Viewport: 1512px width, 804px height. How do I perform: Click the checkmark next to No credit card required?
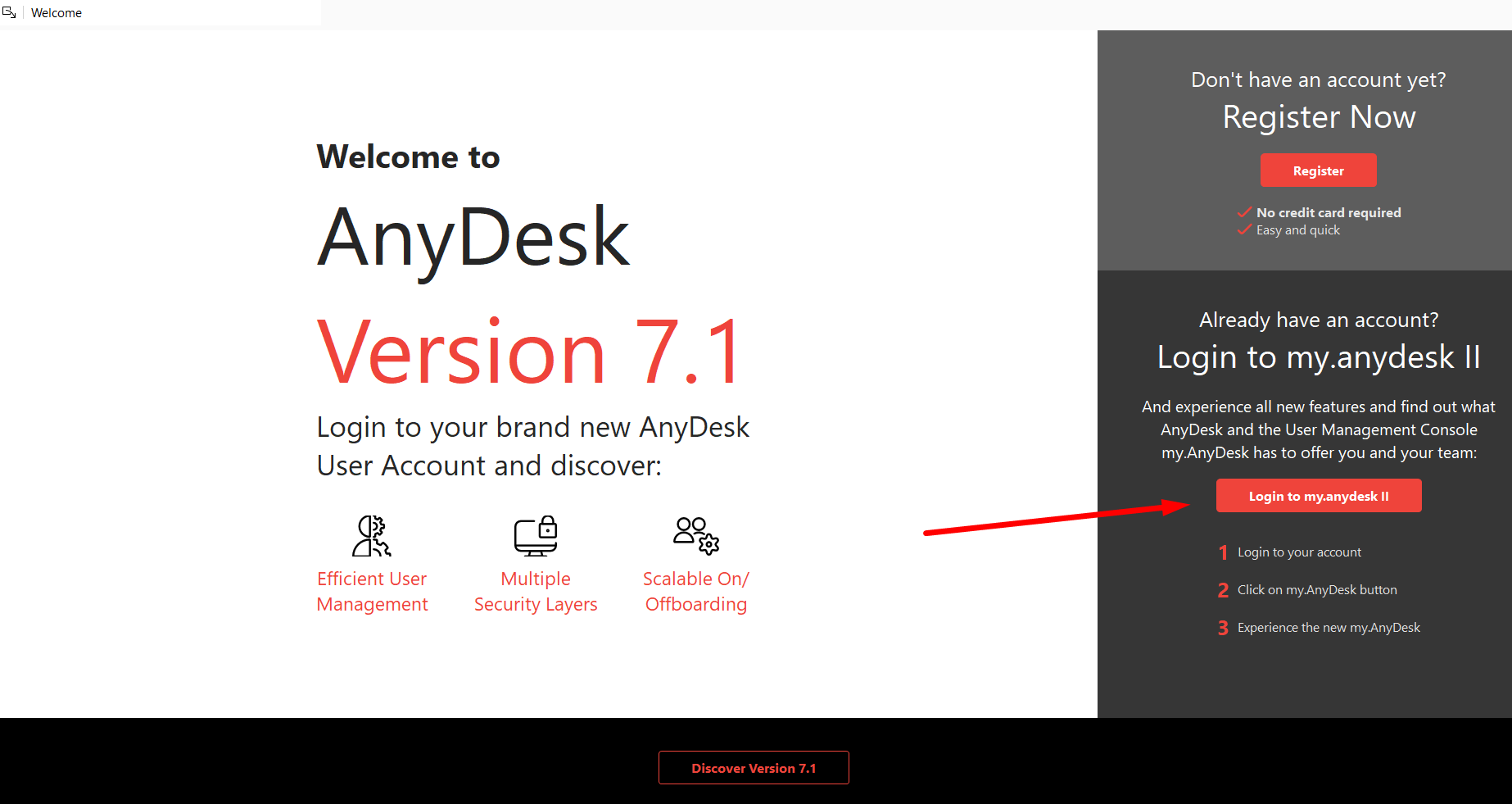tap(1245, 212)
